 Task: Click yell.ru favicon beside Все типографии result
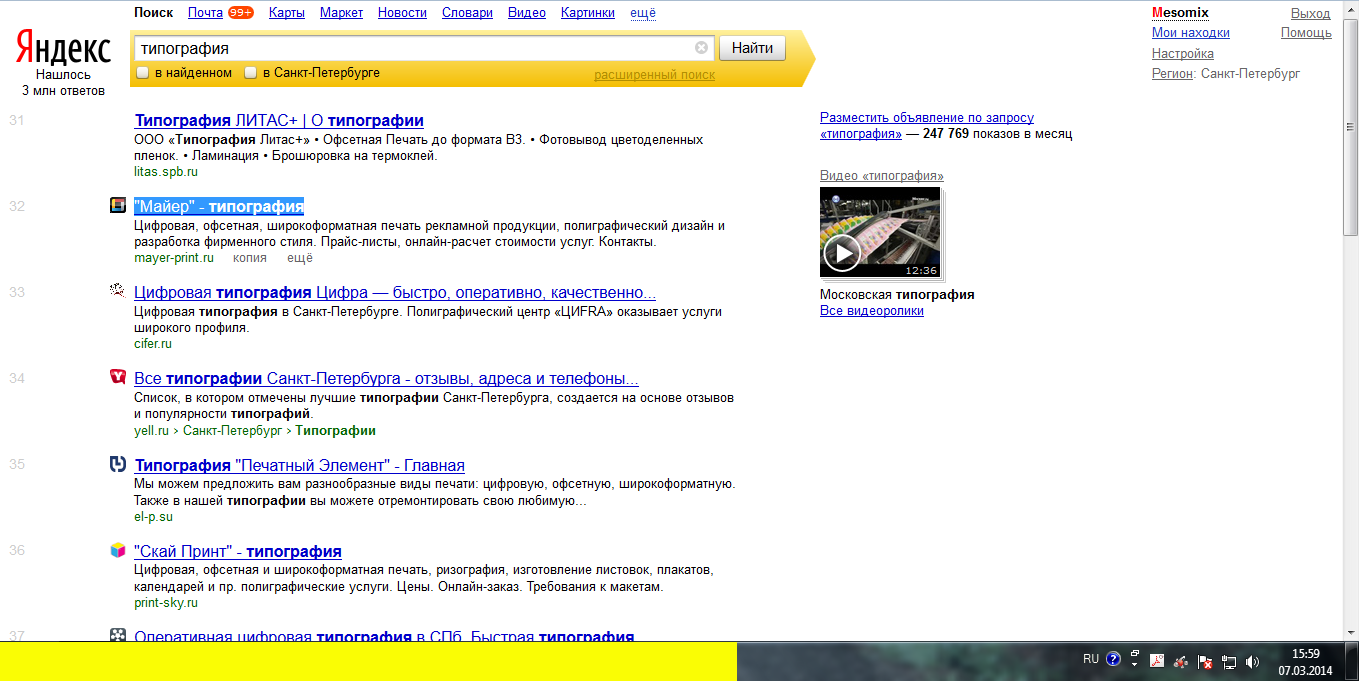pyautogui.click(x=118, y=377)
